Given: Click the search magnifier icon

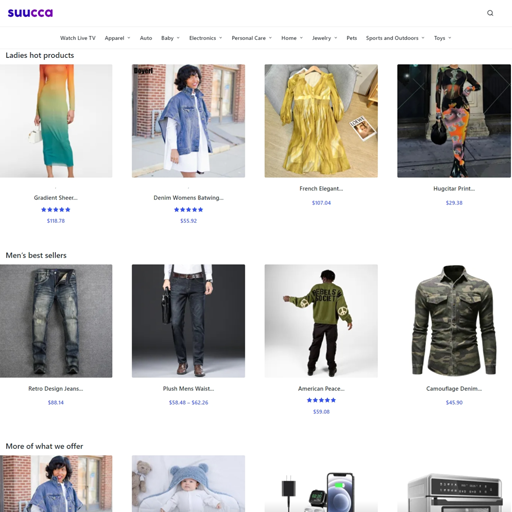Looking at the screenshot, I should coord(490,13).
